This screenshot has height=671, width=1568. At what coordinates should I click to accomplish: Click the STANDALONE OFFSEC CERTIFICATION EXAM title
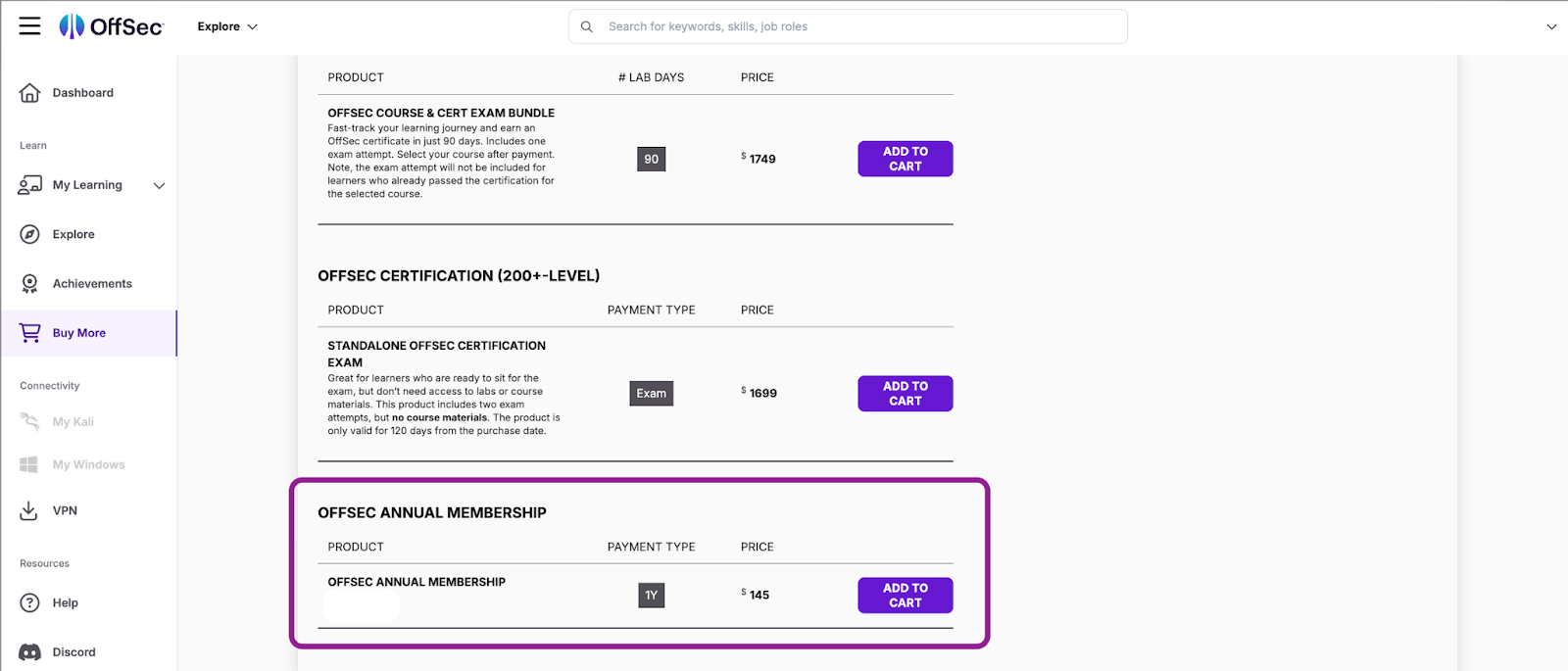tap(436, 354)
